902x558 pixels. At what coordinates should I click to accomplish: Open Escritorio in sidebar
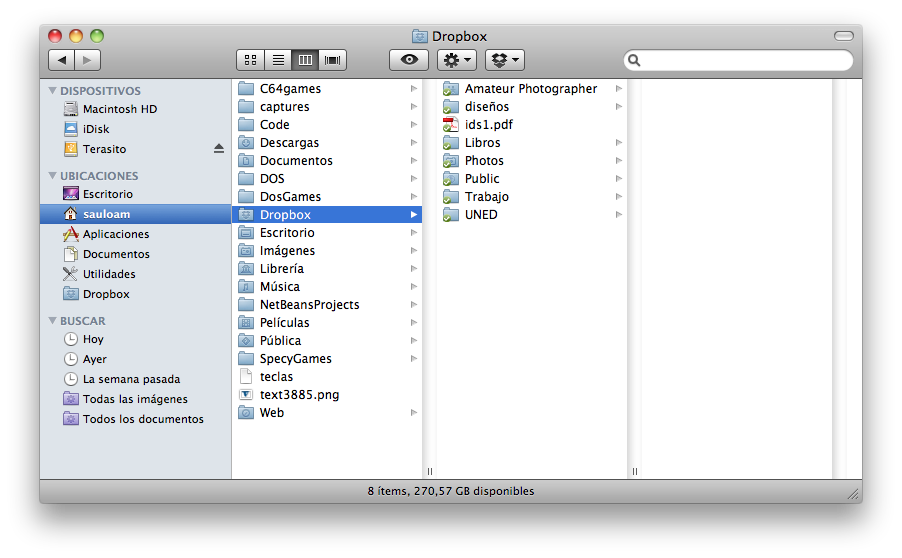tap(136, 194)
